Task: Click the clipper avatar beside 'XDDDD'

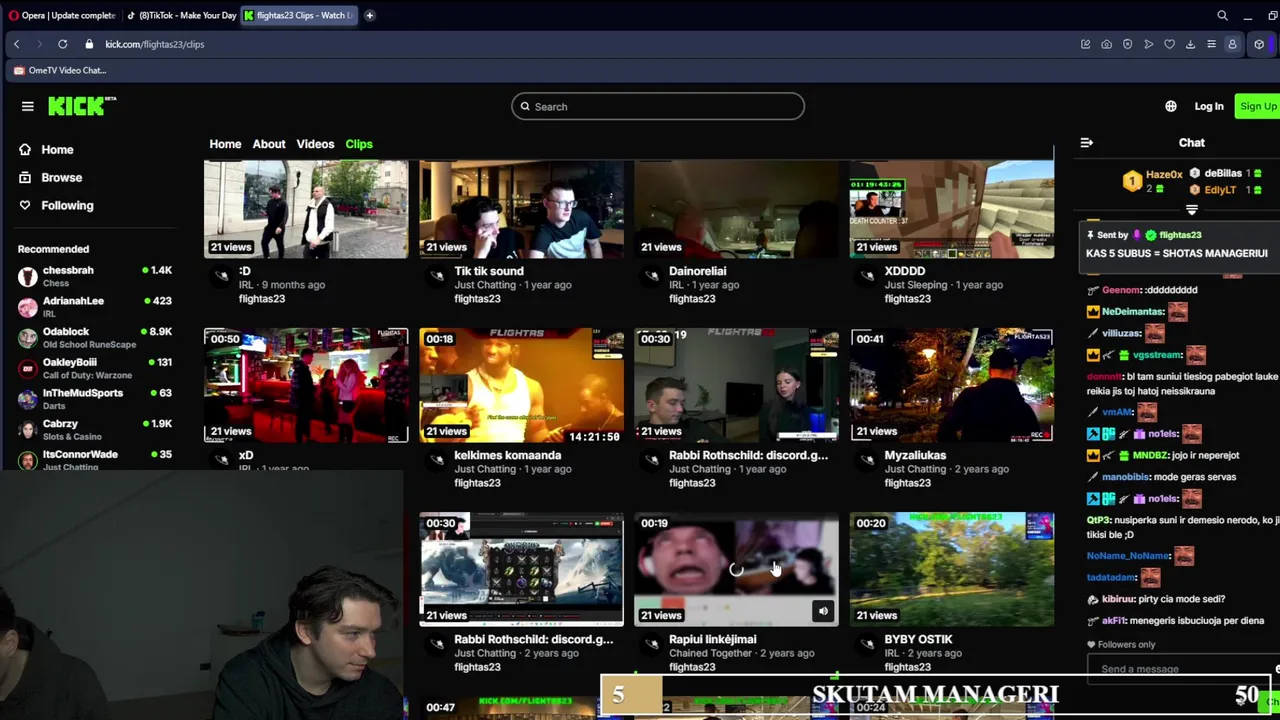Action: [x=867, y=275]
